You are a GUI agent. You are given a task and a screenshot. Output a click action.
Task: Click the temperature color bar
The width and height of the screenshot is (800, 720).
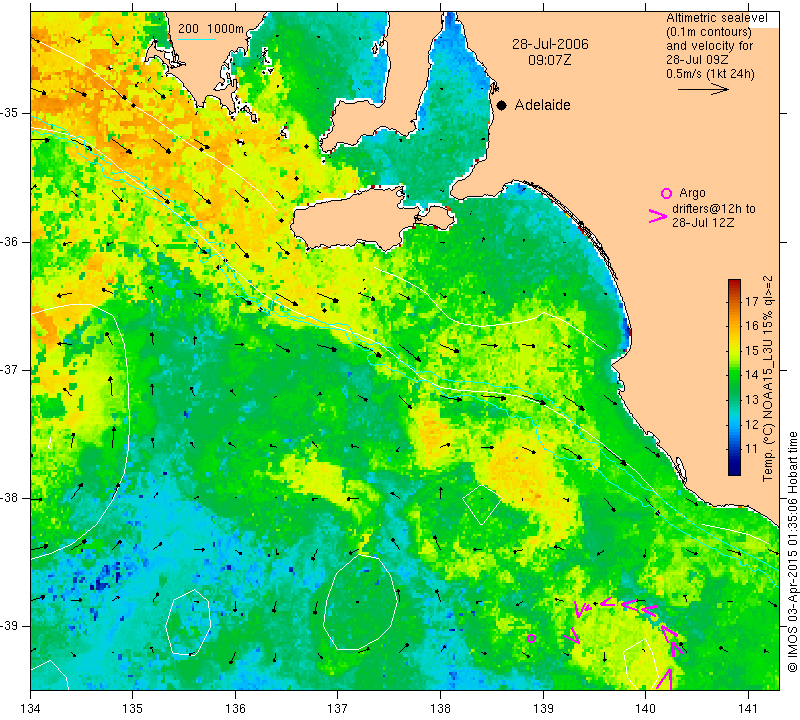(x=734, y=377)
